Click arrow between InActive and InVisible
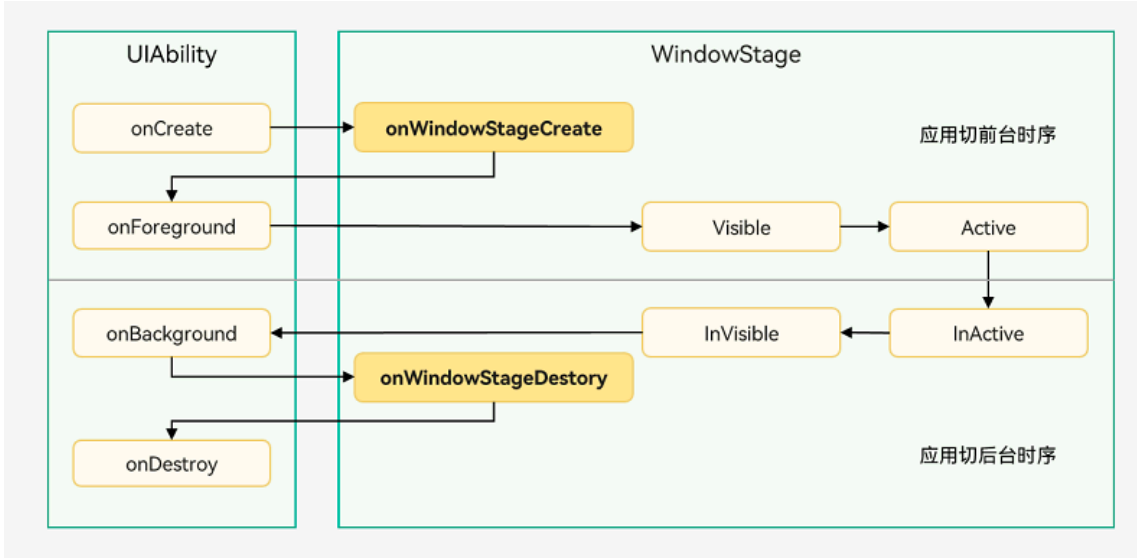 point(865,333)
